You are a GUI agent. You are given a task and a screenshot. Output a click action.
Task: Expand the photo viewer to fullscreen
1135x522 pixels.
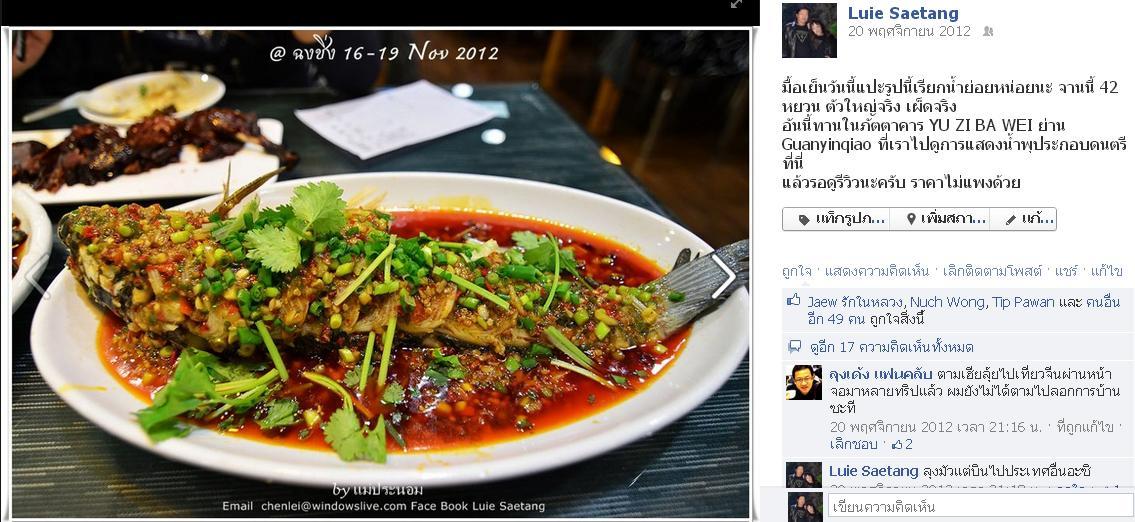(x=736, y=4)
